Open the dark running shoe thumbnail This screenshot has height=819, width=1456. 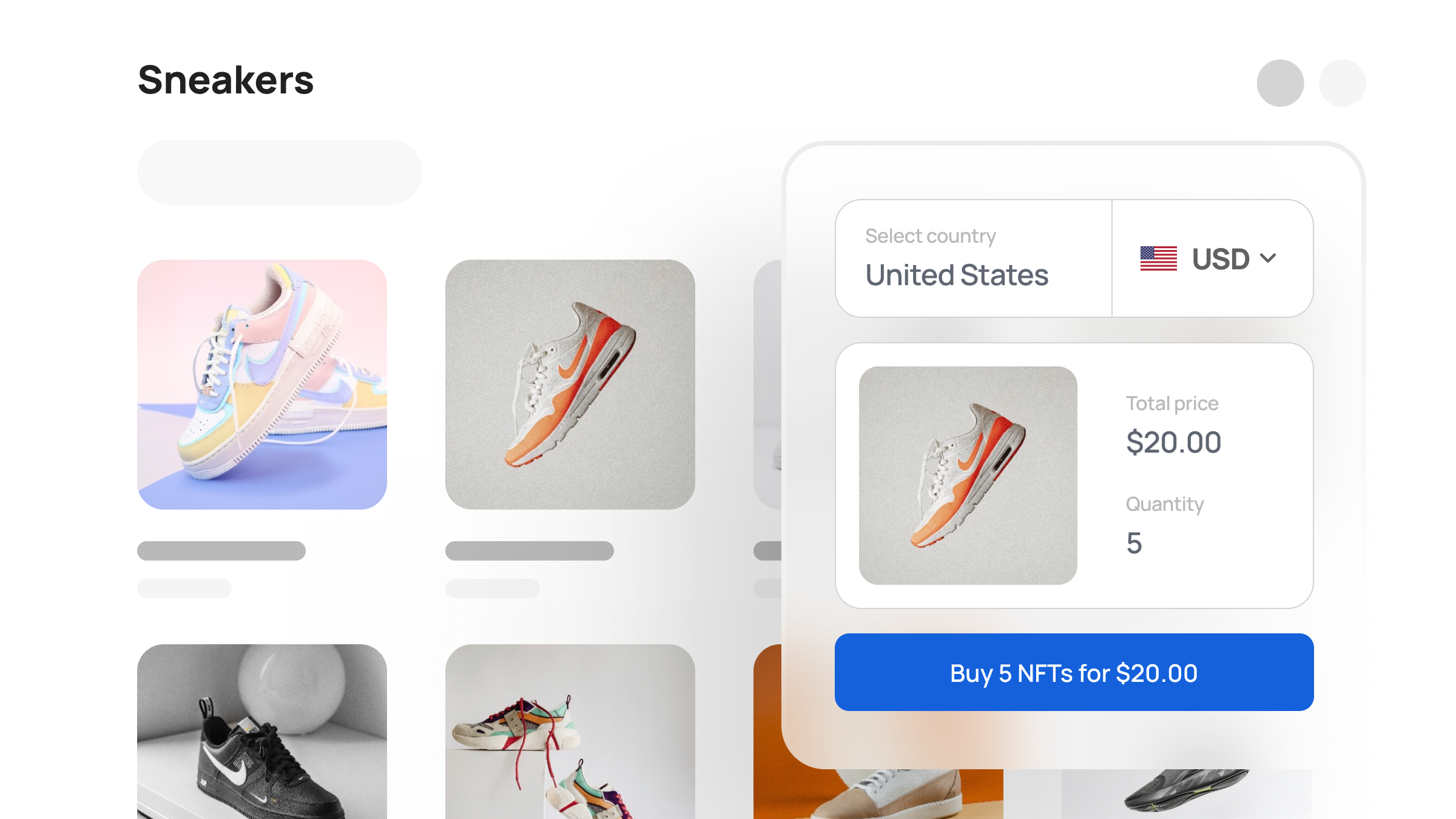click(x=1186, y=794)
